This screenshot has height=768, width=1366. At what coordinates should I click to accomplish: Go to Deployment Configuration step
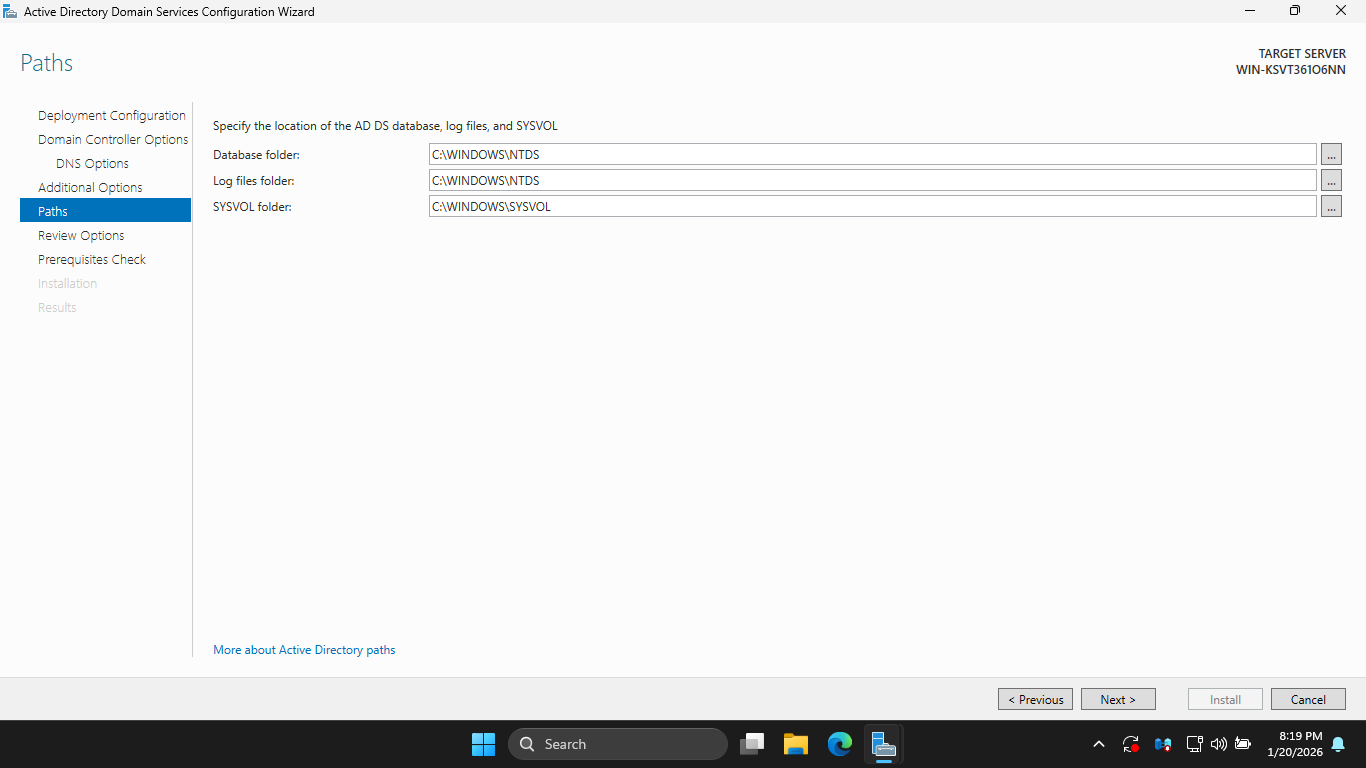[112, 116]
